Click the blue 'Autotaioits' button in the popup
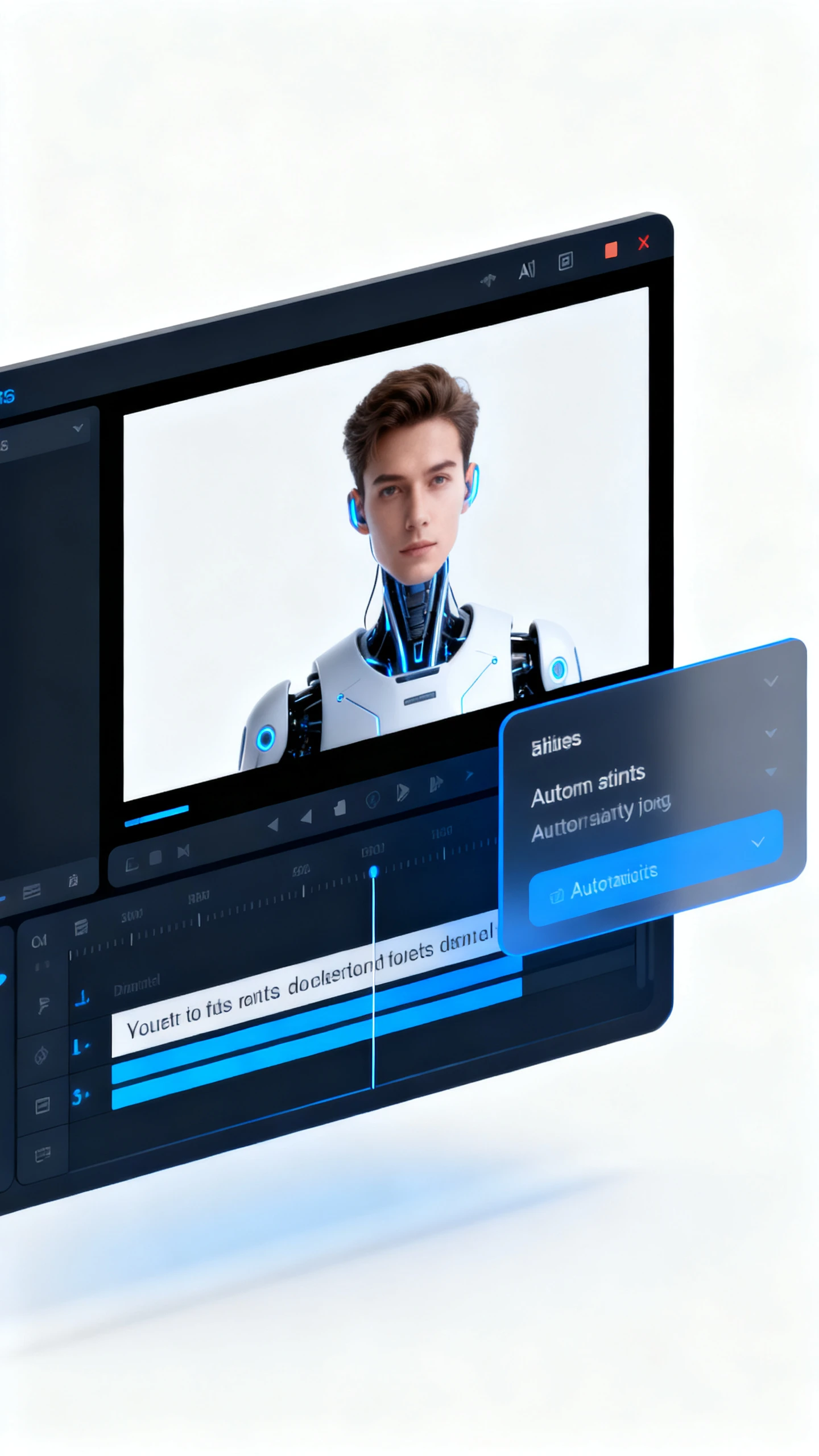This screenshot has height=1456, width=819. point(656,868)
